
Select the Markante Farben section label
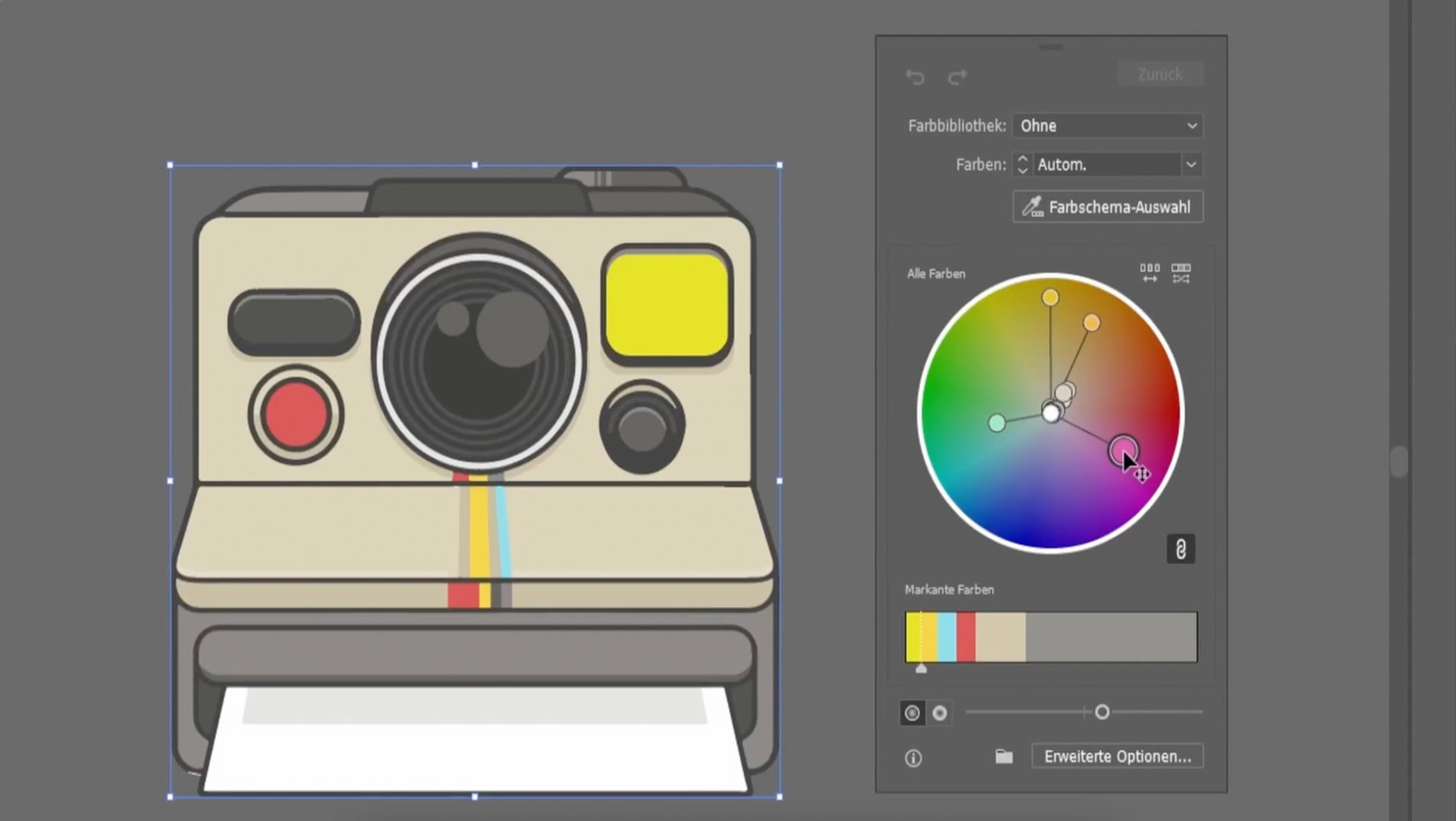tap(949, 589)
